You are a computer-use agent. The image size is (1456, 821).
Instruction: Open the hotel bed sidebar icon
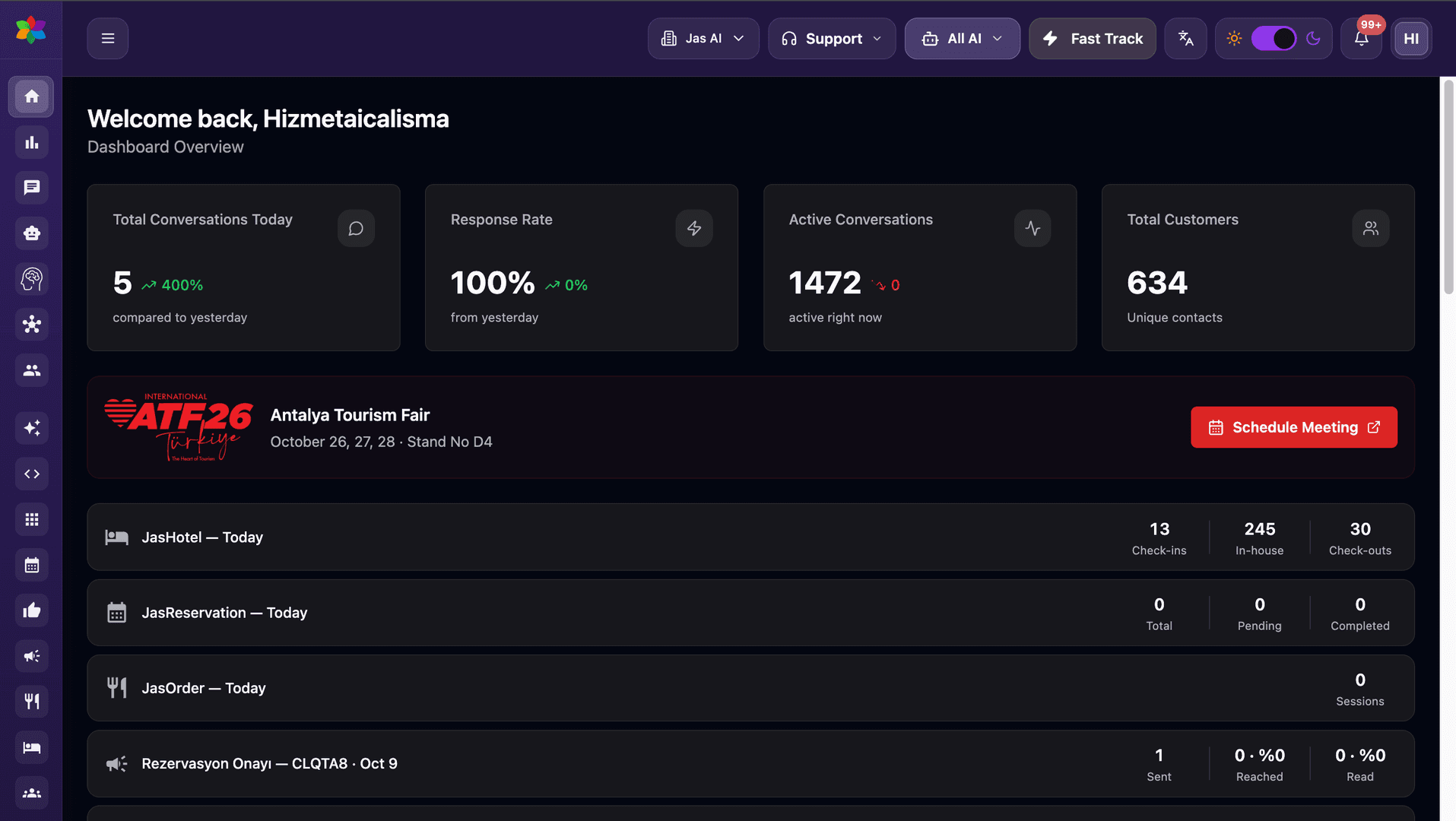31,747
